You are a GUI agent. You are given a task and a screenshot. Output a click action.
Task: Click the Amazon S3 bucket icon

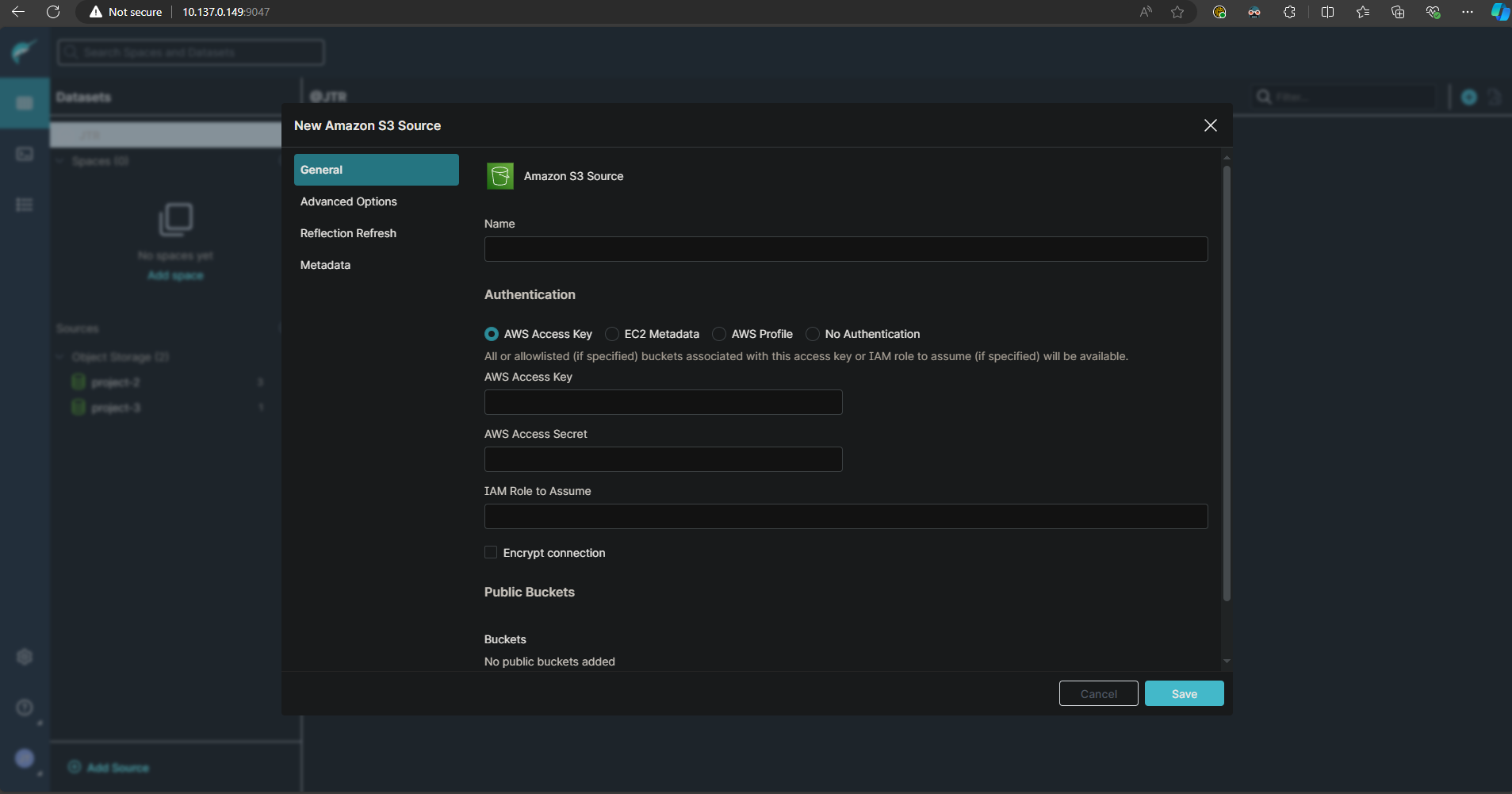point(500,176)
